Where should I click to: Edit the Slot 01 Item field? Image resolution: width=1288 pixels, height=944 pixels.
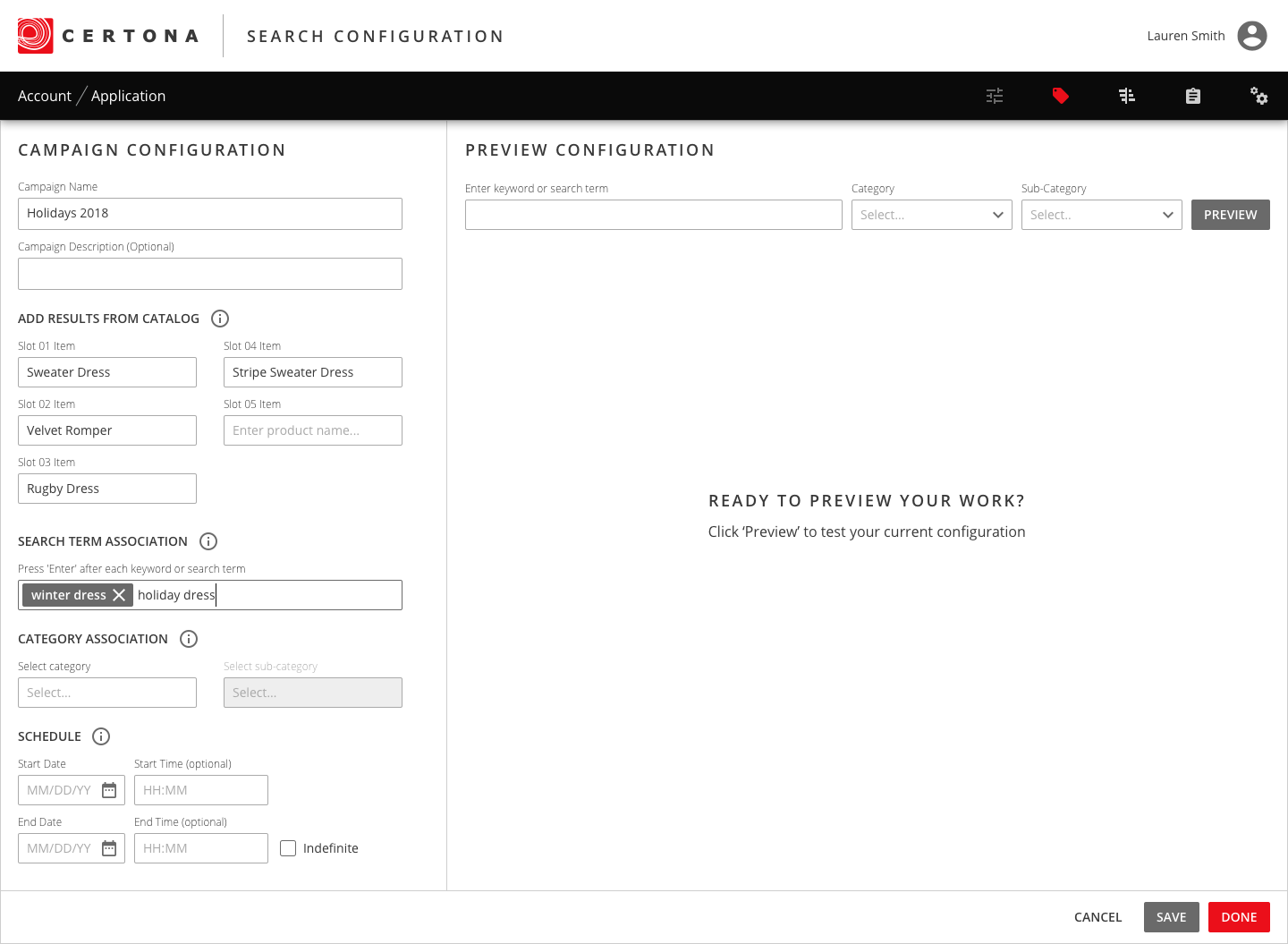[107, 372]
